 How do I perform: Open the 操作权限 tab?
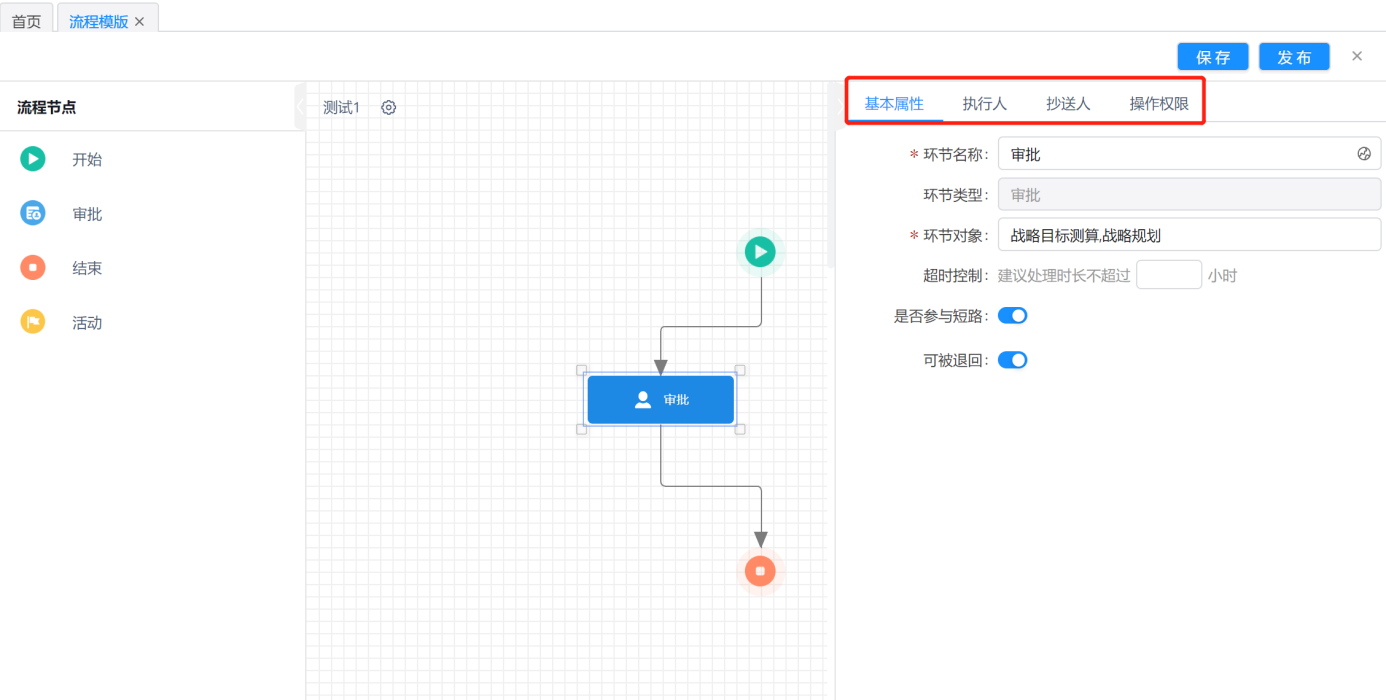[x=1159, y=104]
